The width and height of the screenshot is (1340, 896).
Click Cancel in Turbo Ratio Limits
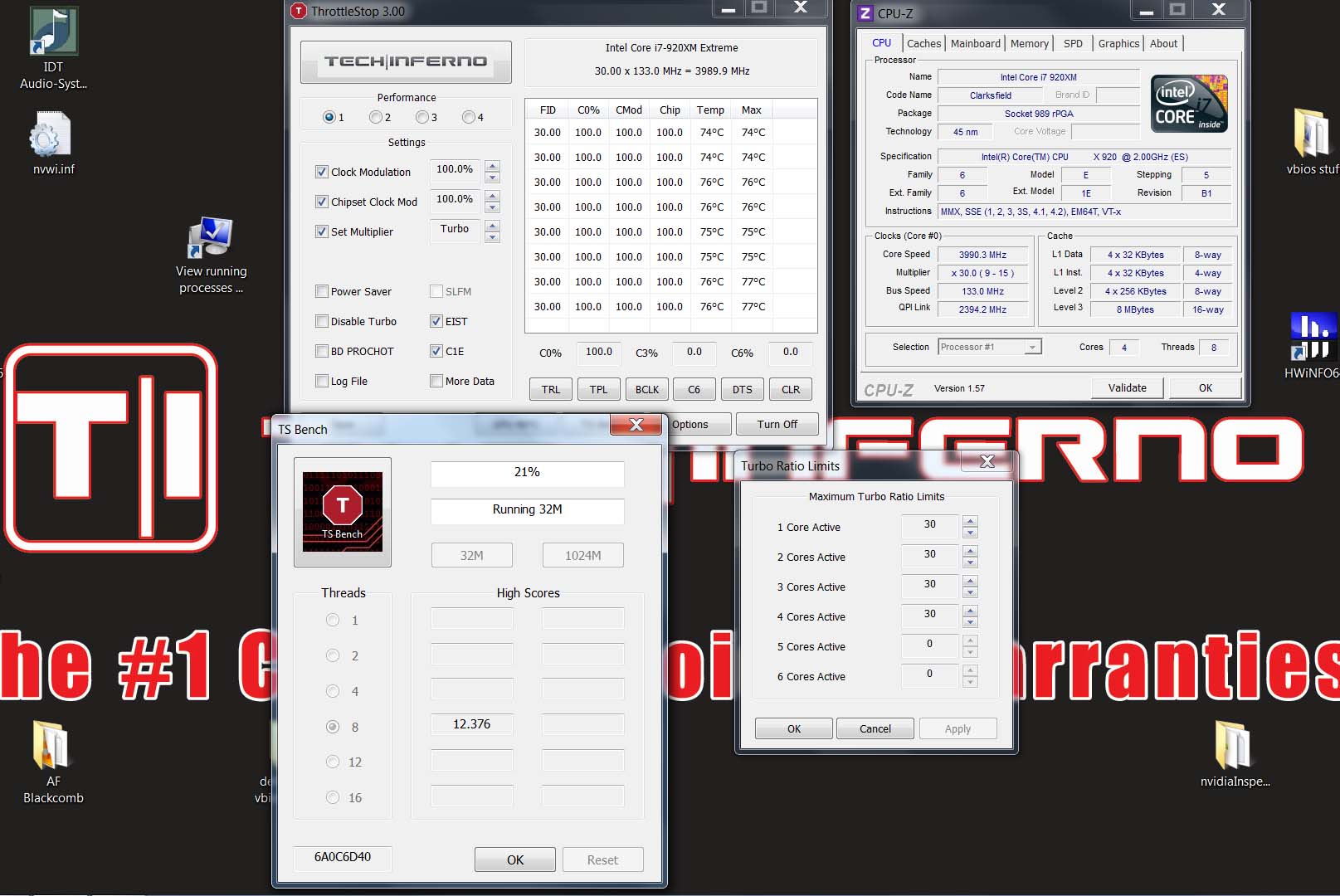(x=875, y=728)
